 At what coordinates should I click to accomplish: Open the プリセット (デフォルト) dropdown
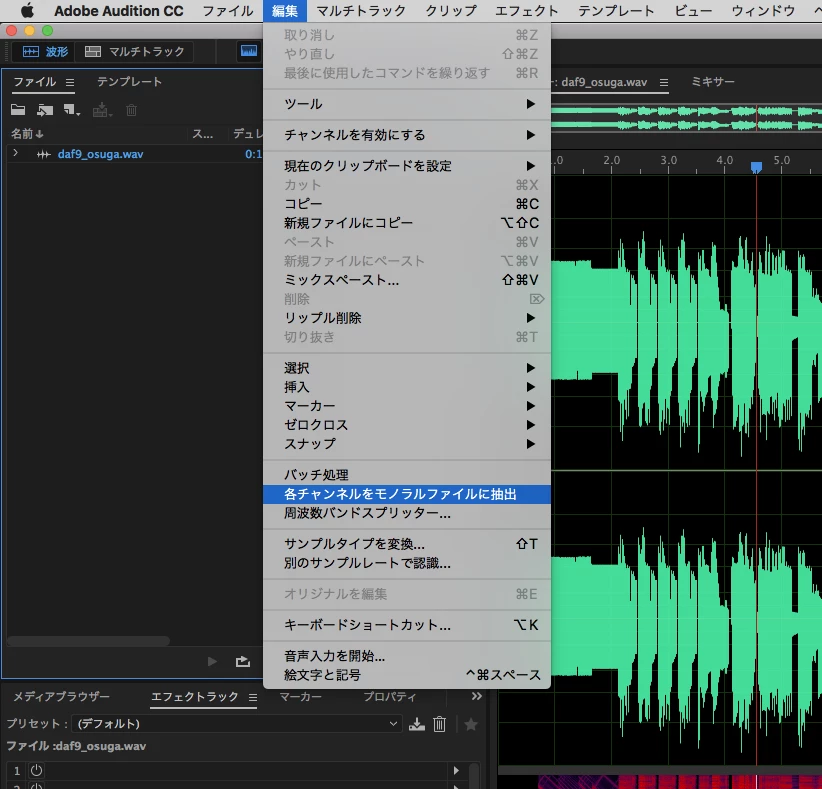point(236,723)
